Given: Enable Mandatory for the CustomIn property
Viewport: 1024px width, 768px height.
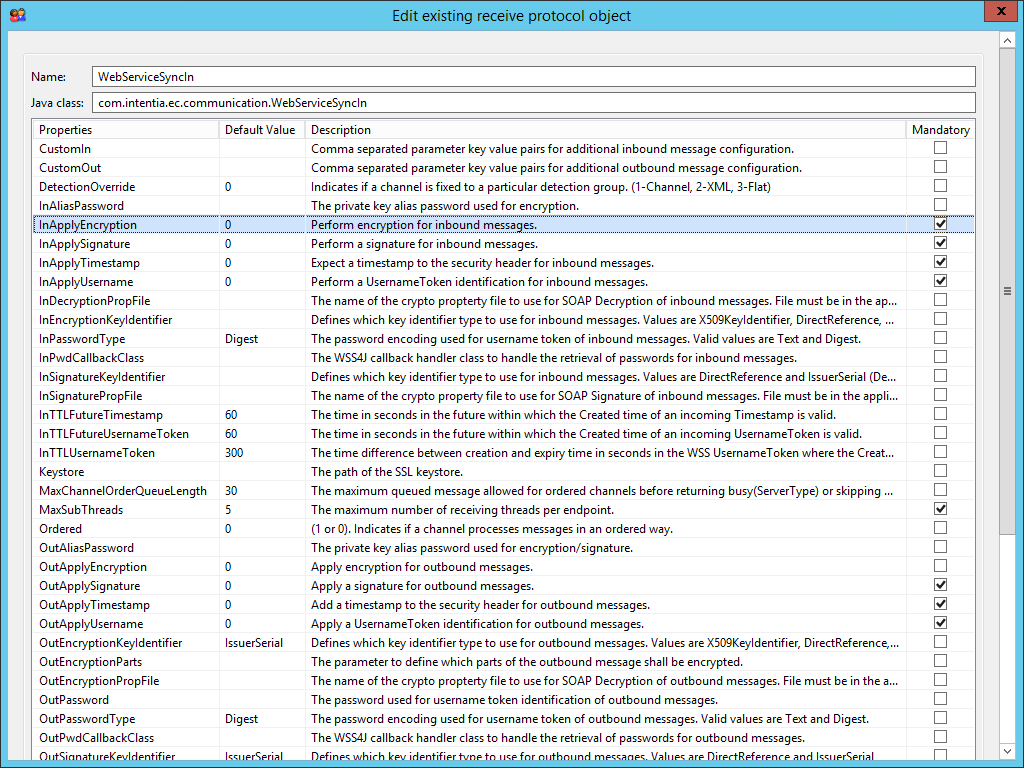Looking at the screenshot, I should [940, 148].
